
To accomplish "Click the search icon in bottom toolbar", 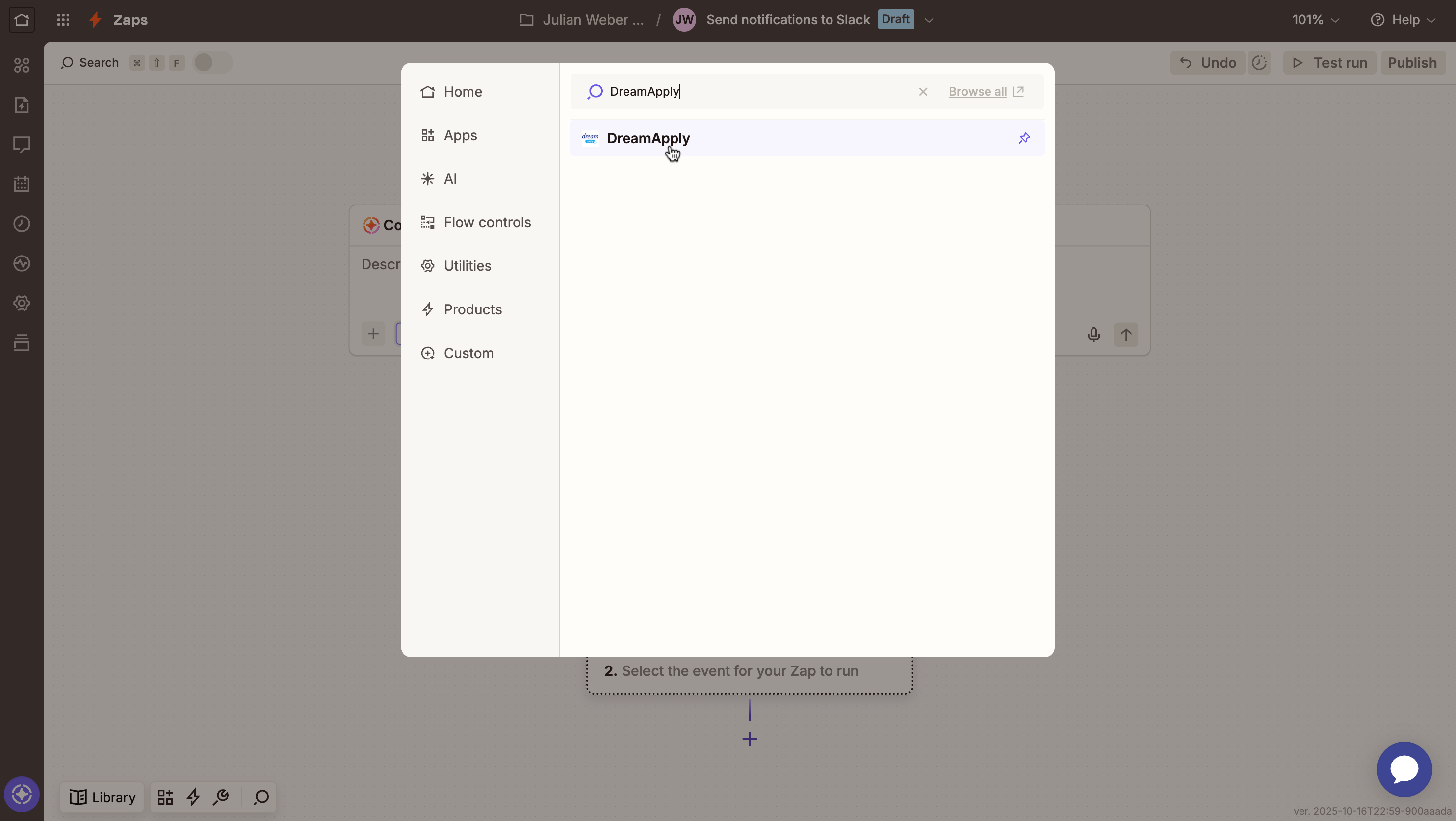I will tap(261, 797).
